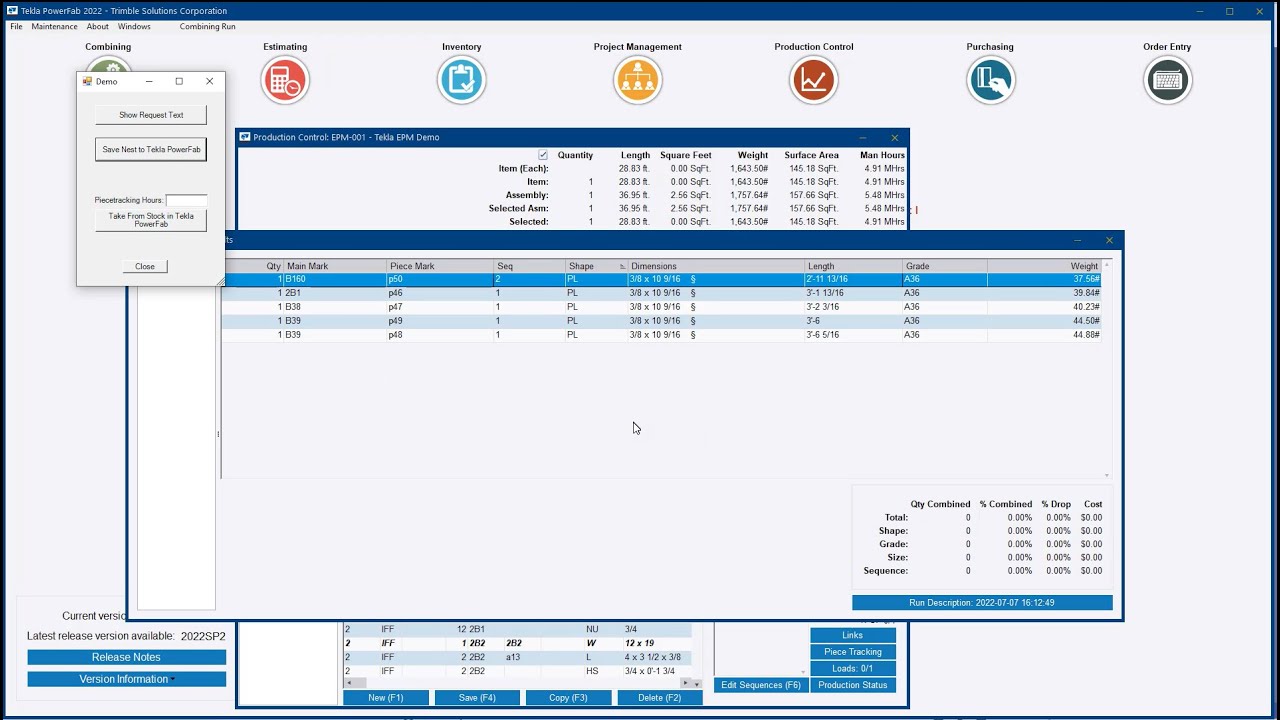Select row with piece mark p48
This screenshot has width=1280, height=720.
click(661, 335)
